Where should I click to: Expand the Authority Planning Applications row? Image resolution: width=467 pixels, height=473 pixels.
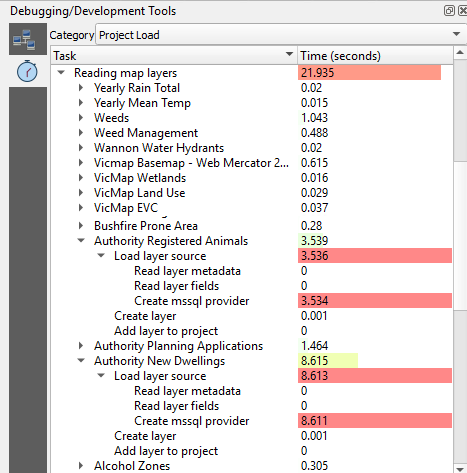click(x=81, y=346)
